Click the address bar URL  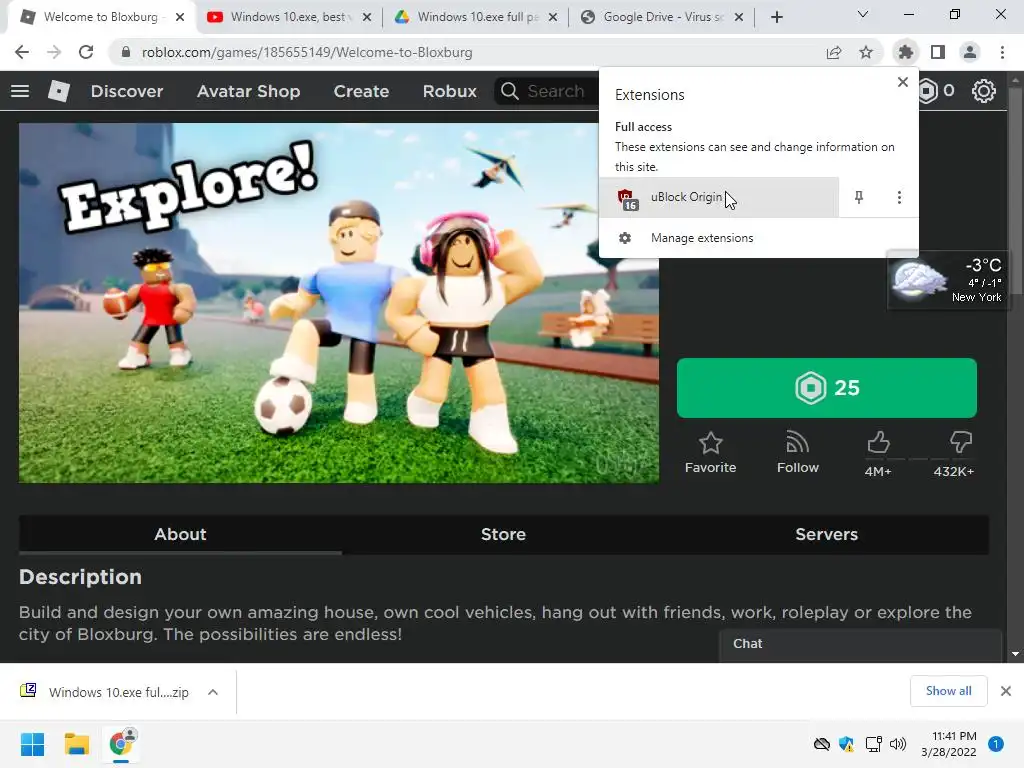pos(307,52)
